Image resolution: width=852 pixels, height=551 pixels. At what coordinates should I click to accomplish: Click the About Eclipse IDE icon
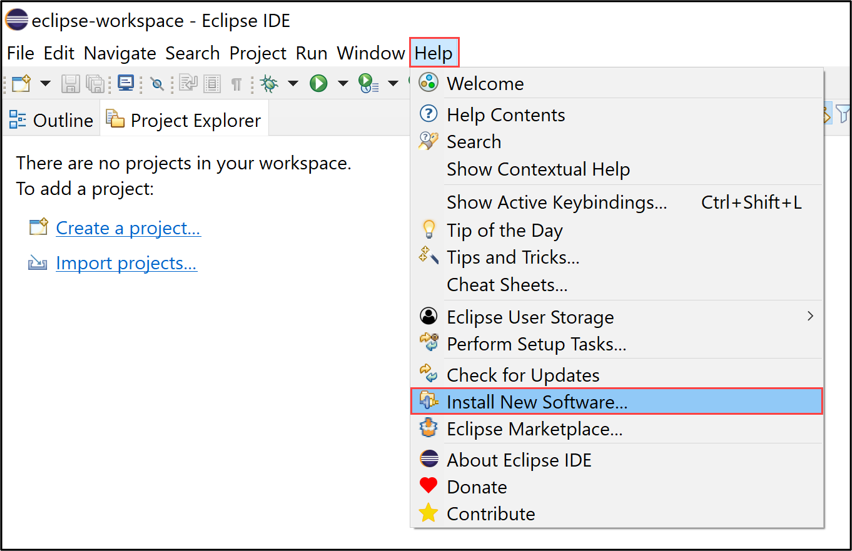(429, 459)
